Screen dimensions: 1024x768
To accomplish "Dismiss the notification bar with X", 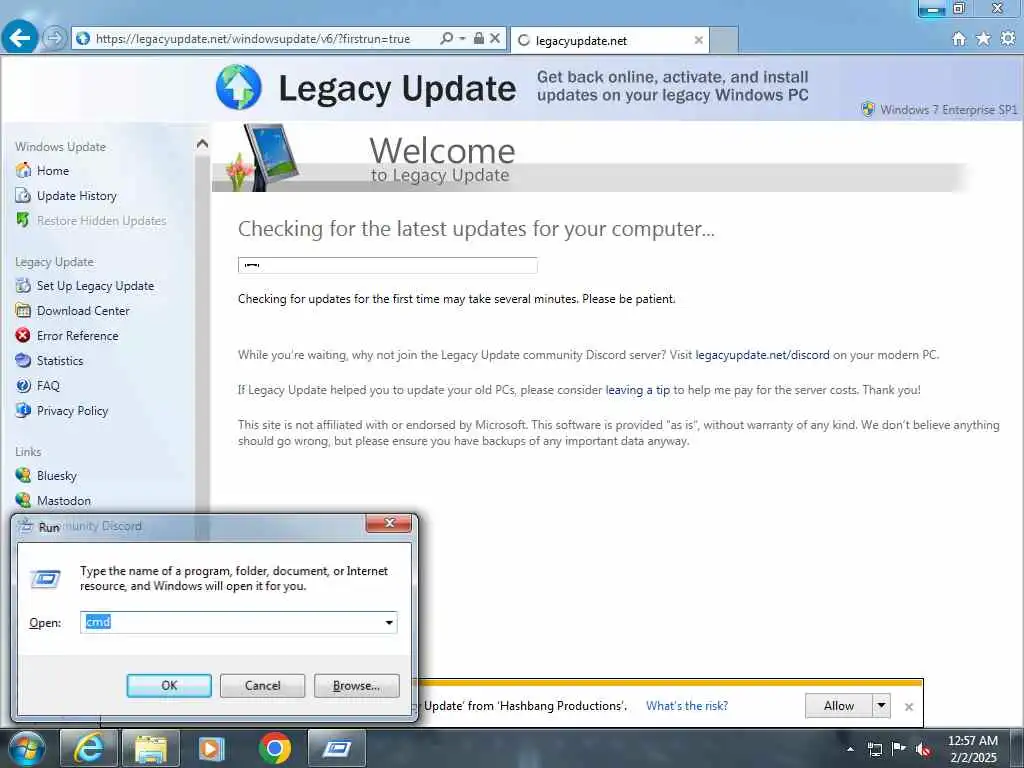I will point(908,707).
